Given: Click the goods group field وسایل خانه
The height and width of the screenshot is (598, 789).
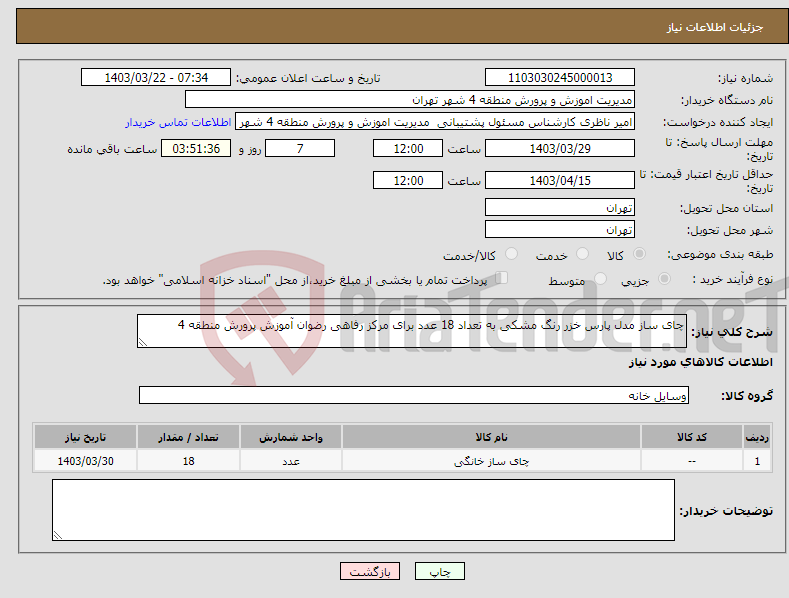Looking at the screenshot, I should tap(414, 396).
